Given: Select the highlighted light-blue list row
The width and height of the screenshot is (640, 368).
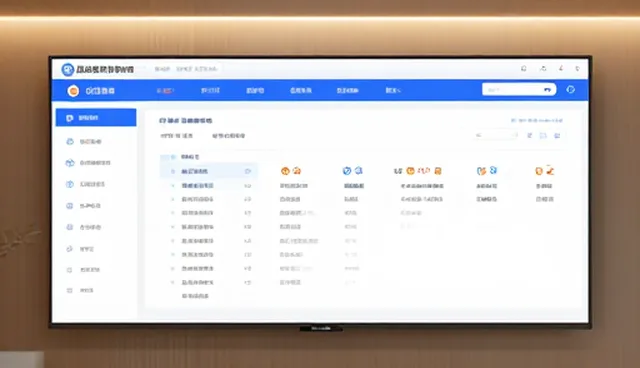Looking at the screenshot, I should pos(209,171).
